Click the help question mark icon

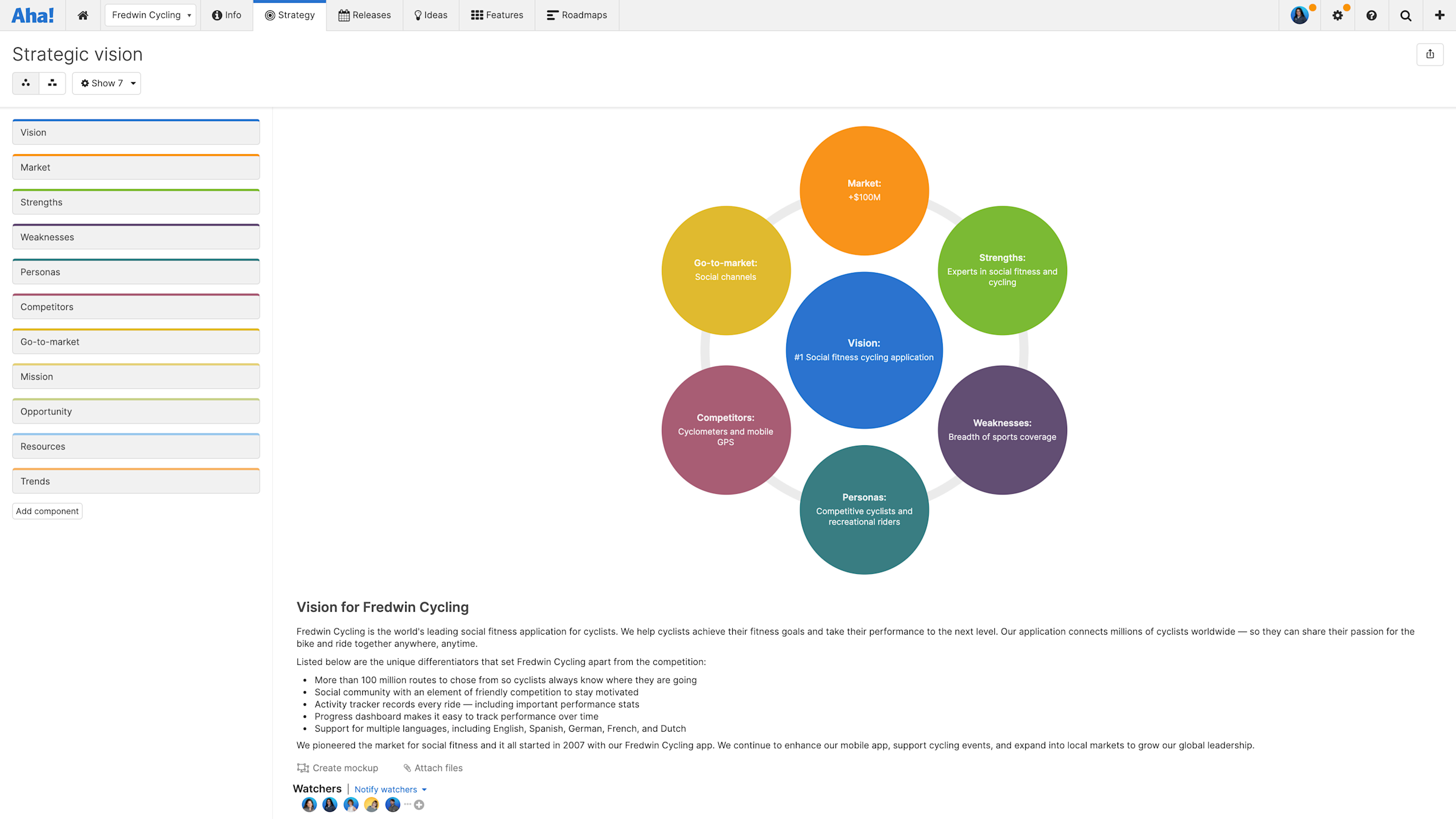click(x=1372, y=15)
